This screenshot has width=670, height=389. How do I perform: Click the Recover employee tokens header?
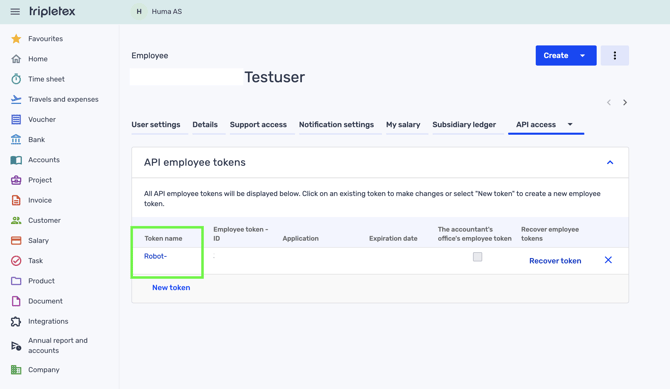click(550, 234)
